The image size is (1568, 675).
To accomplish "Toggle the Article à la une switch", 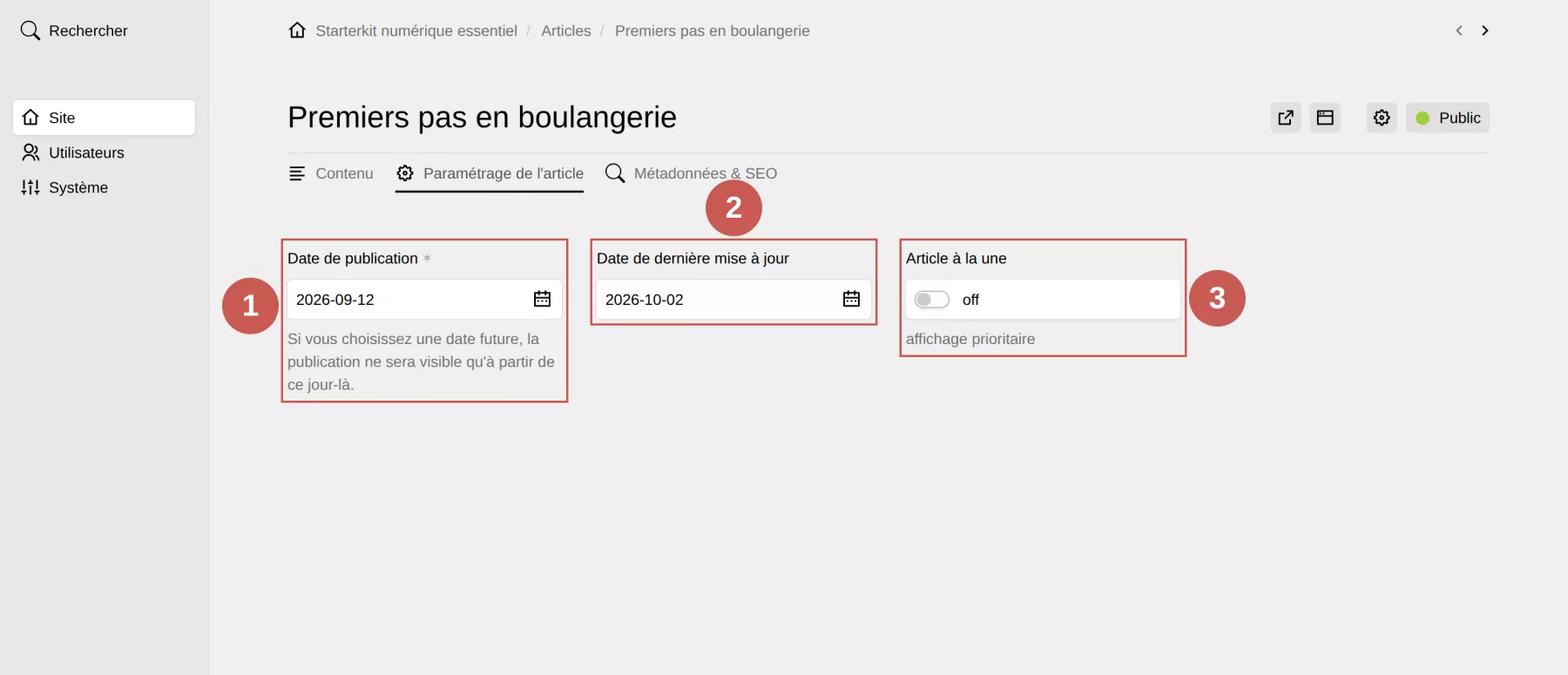I will pyautogui.click(x=931, y=300).
